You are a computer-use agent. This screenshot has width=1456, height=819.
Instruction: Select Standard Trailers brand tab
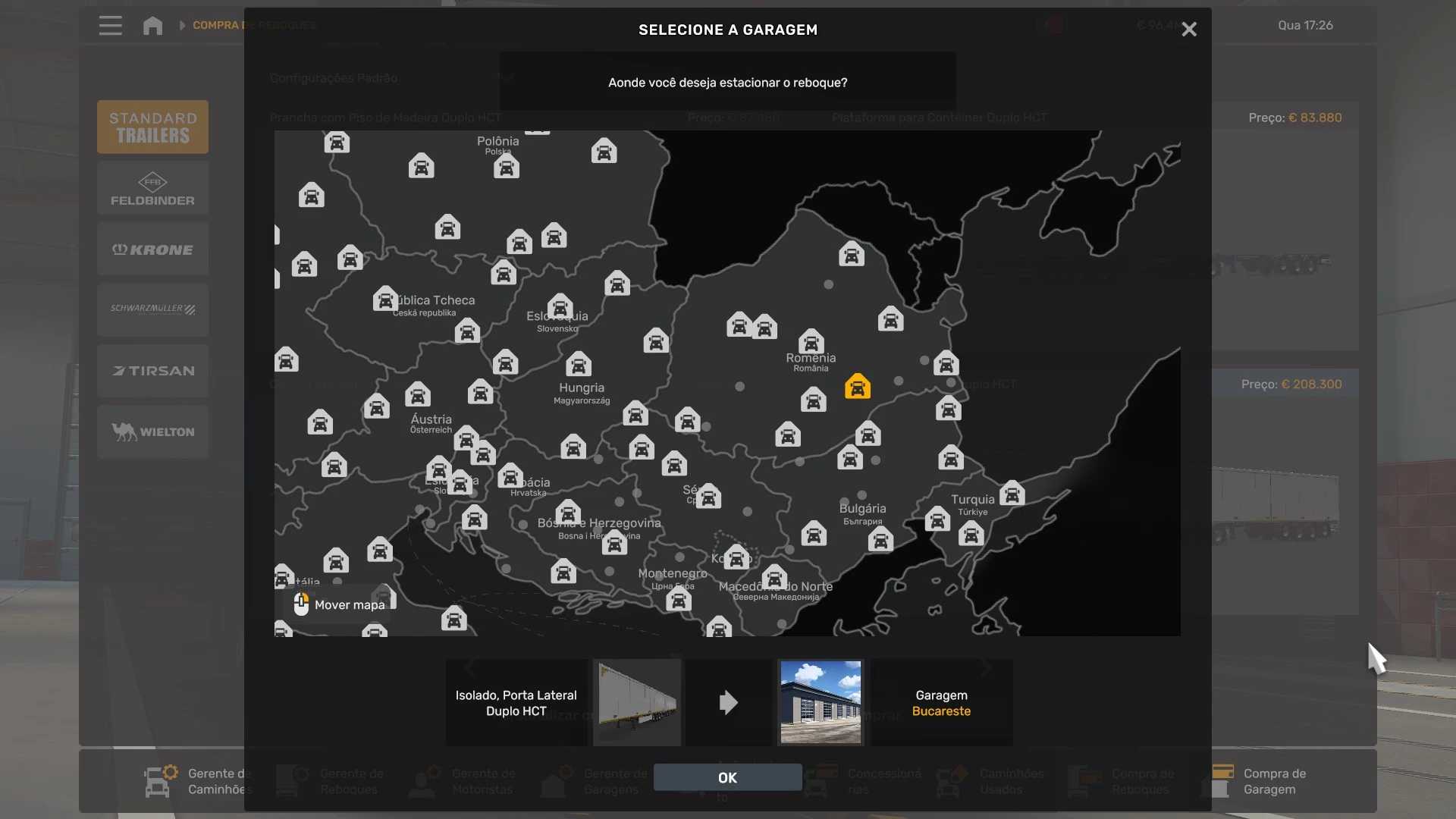coord(152,127)
